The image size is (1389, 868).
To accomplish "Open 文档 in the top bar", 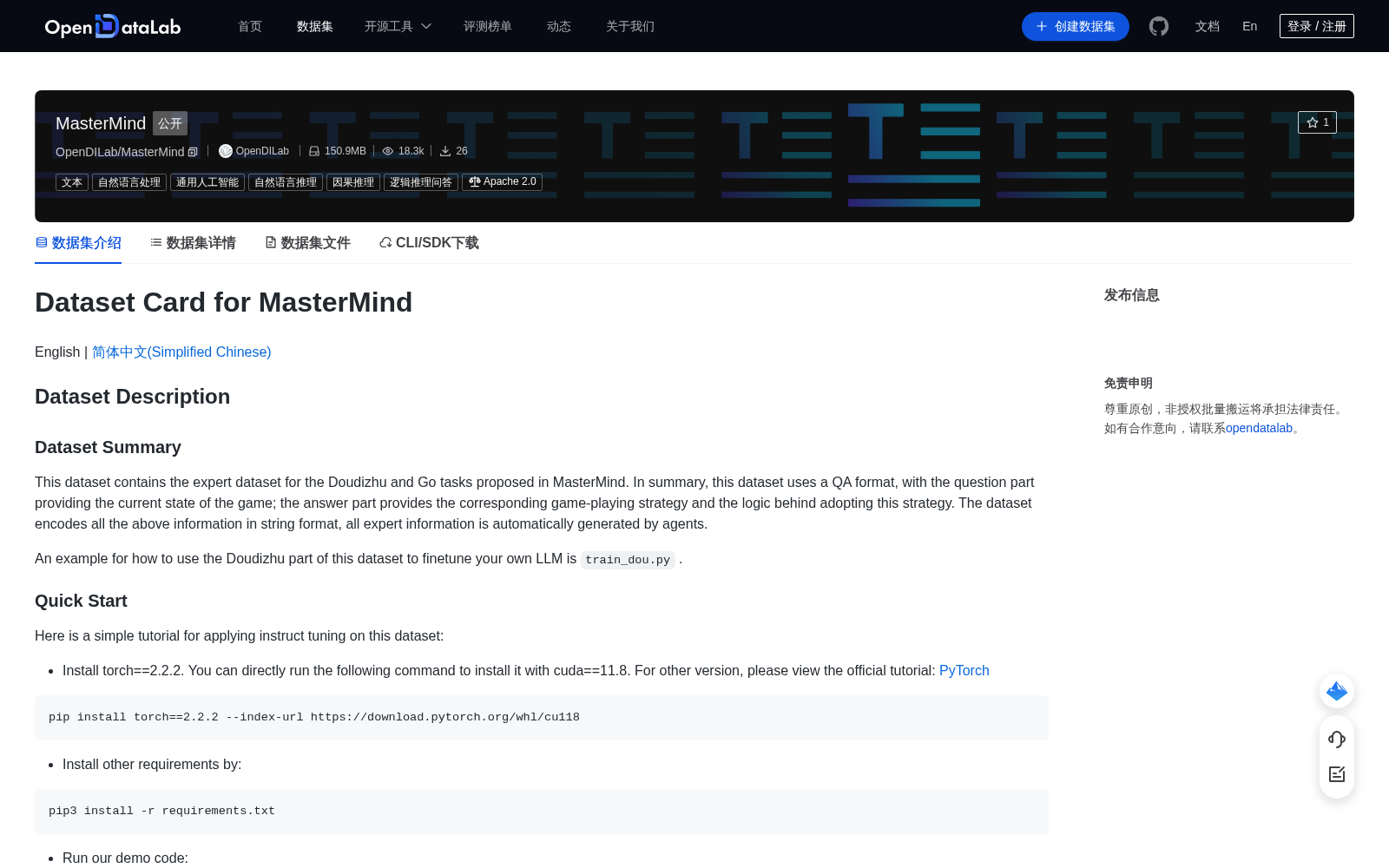I will pyautogui.click(x=1208, y=26).
